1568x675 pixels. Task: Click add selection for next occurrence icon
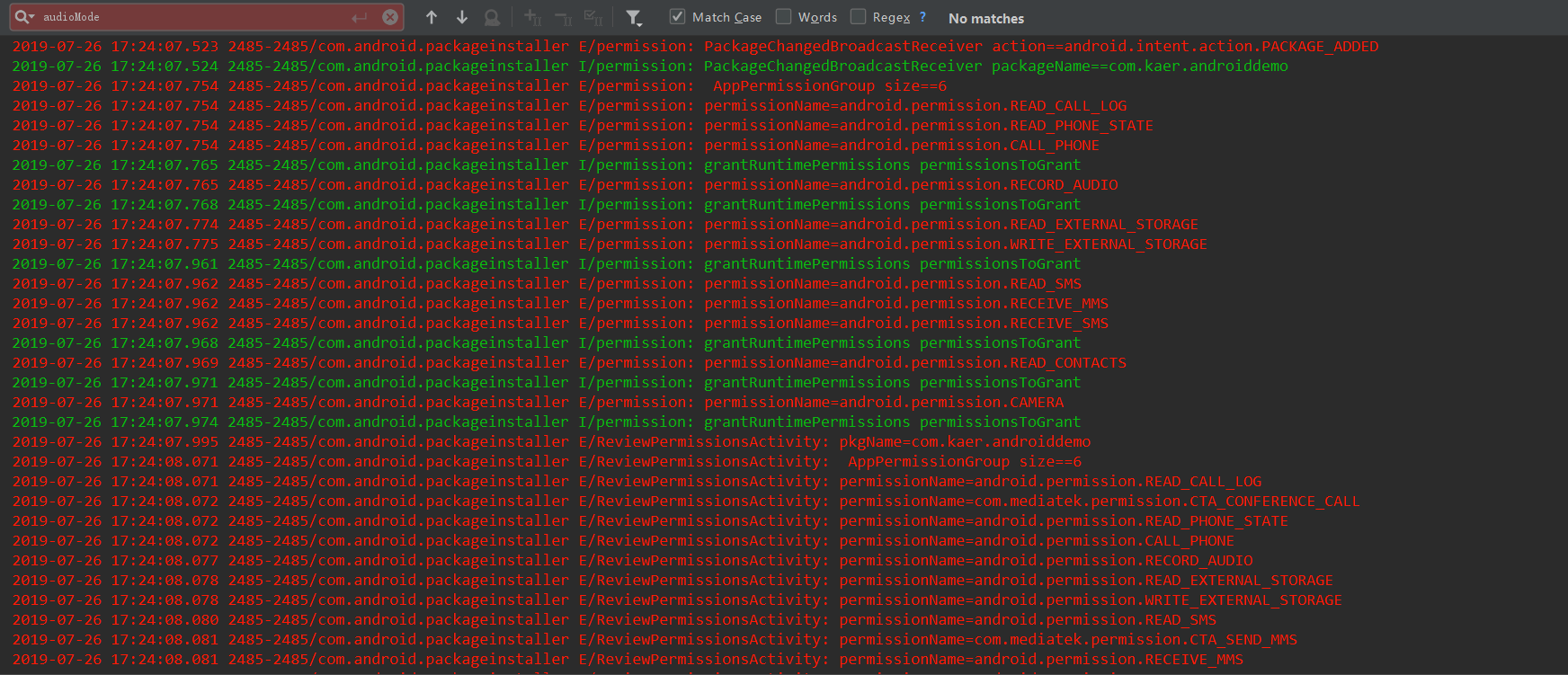pos(532,17)
